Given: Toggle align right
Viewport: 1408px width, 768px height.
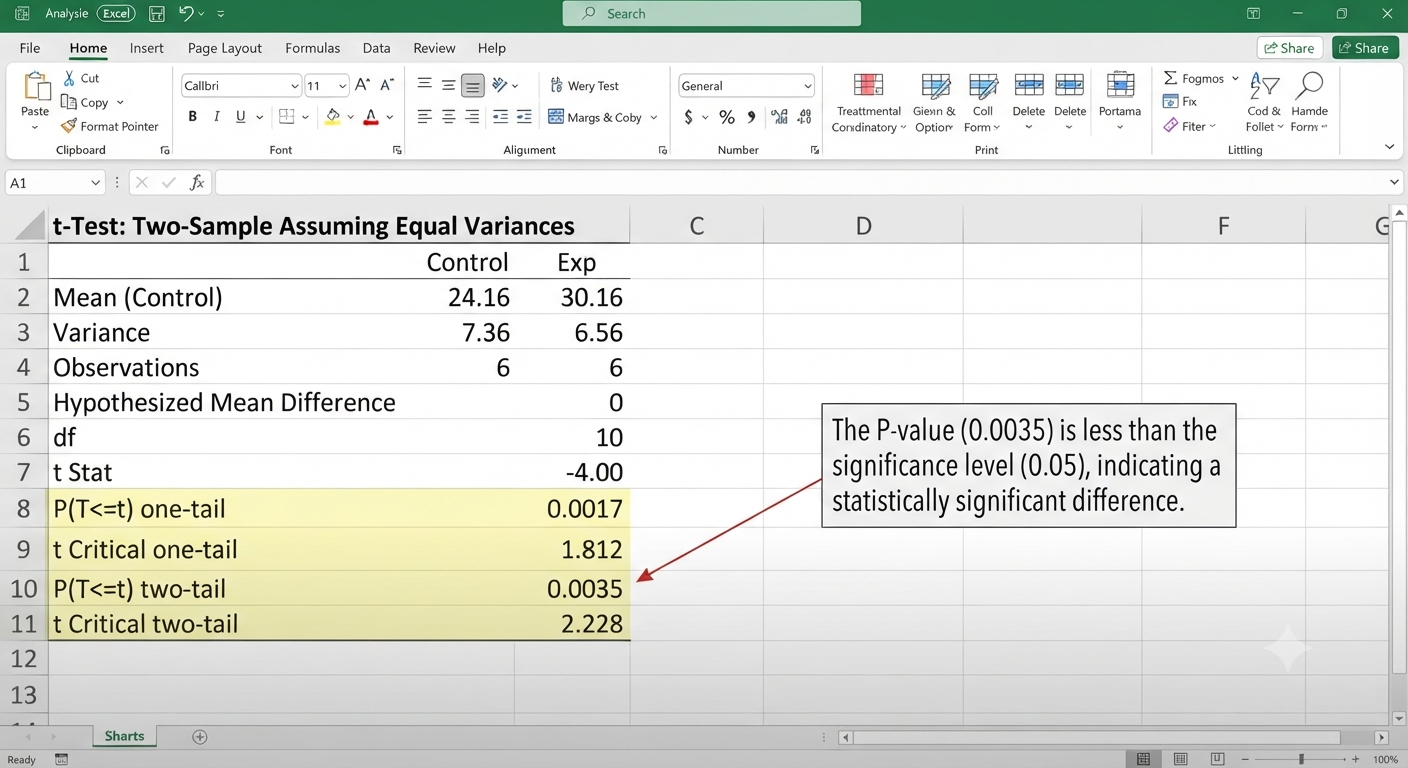Looking at the screenshot, I should point(473,117).
